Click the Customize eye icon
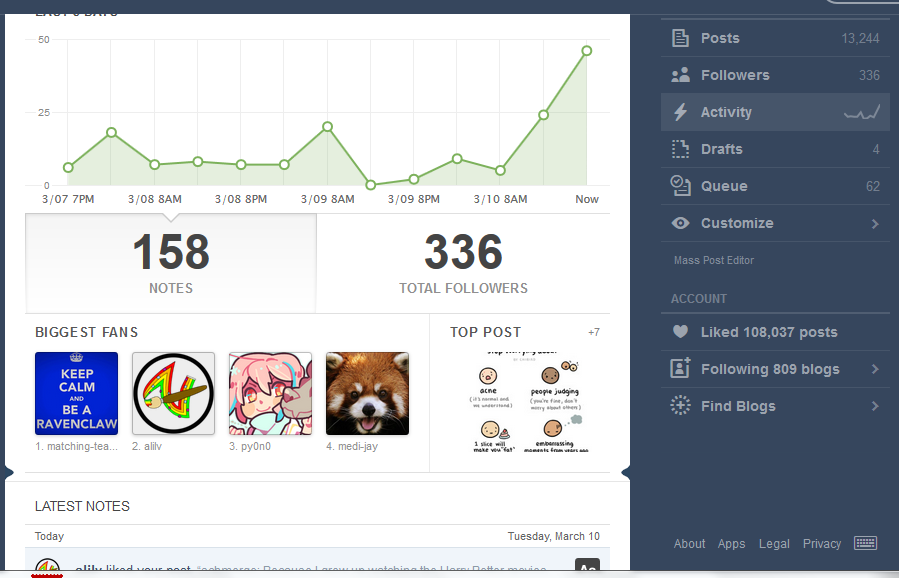 [681, 223]
